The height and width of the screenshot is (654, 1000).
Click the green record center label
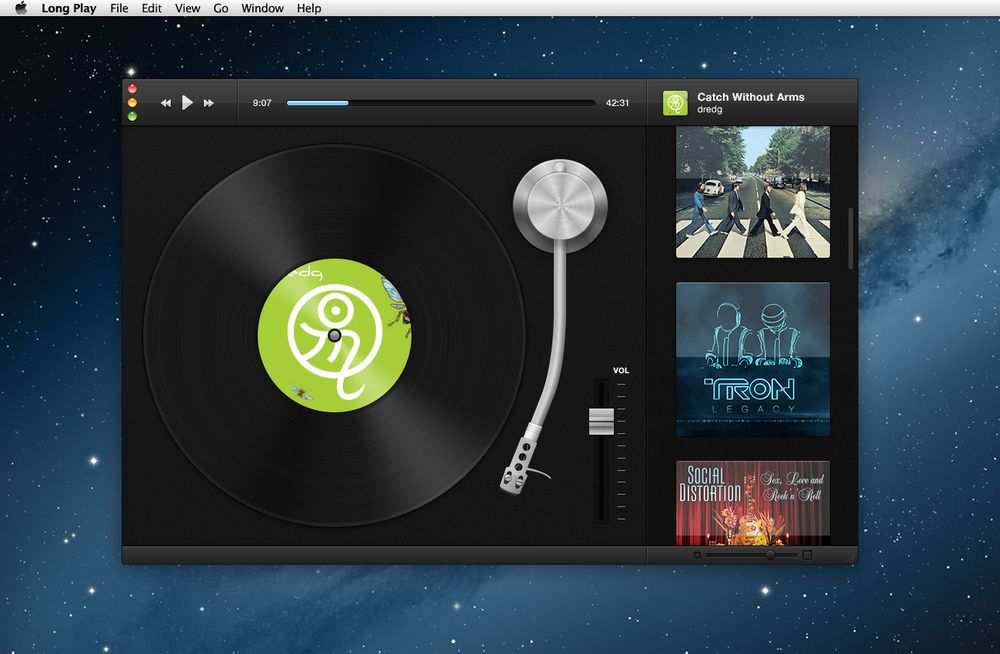[334, 335]
